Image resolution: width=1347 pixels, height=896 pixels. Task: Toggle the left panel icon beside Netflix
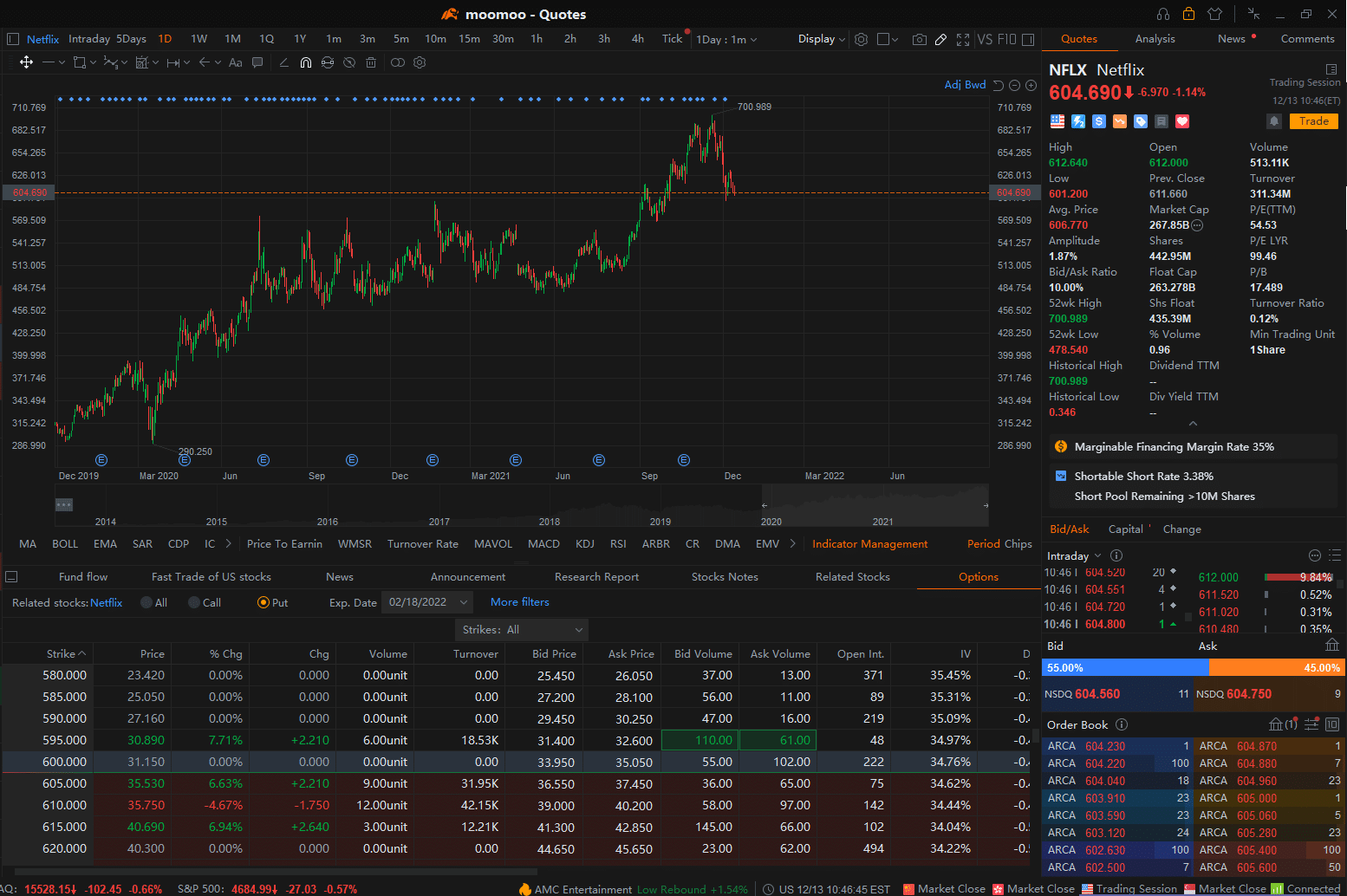pos(13,39)
